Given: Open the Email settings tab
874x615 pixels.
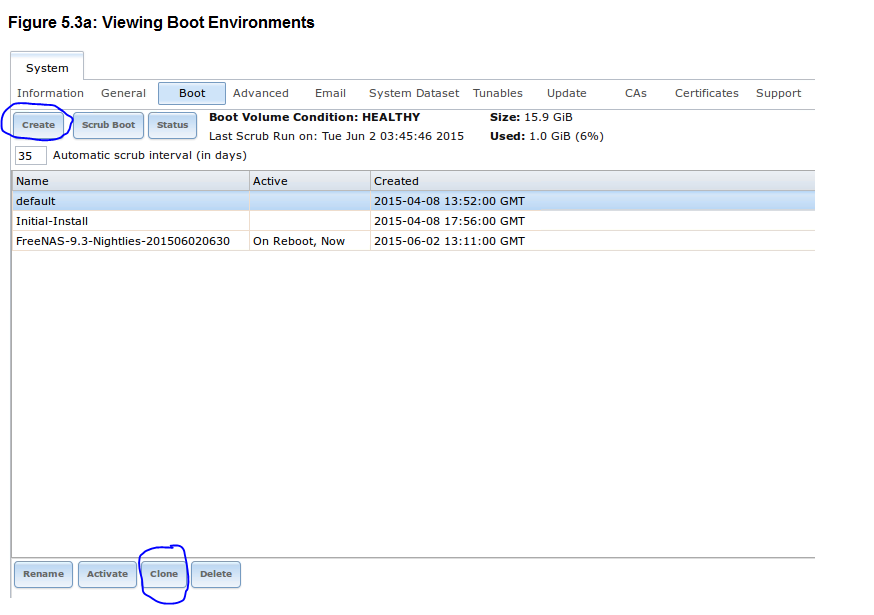Looking at the screenshot, I should click(330, 93).
